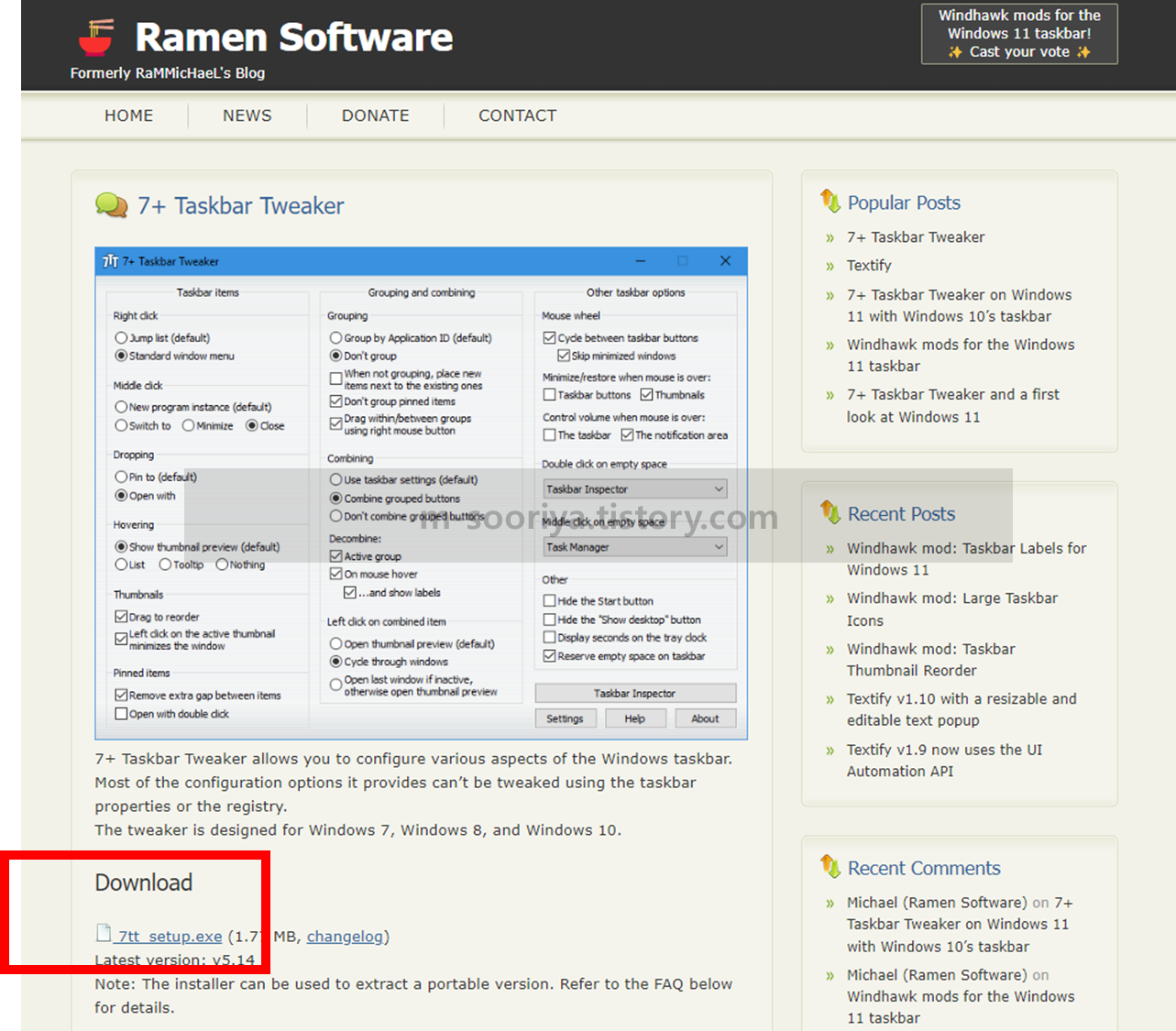The image size is (1176, 1031).
Task: Toggle 'Reserve empty space on taskbar'
Action: tap(550, 656)
